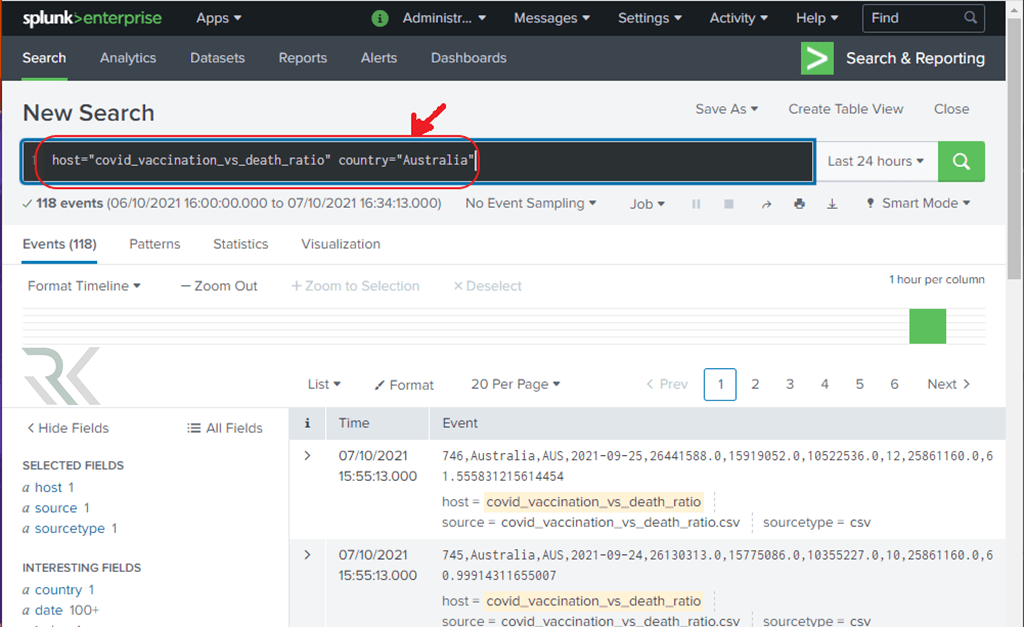Click the magnifier in the Find box
This screenshot has width=1024, height=627.
pyautogui.click(x=971, y=18)
